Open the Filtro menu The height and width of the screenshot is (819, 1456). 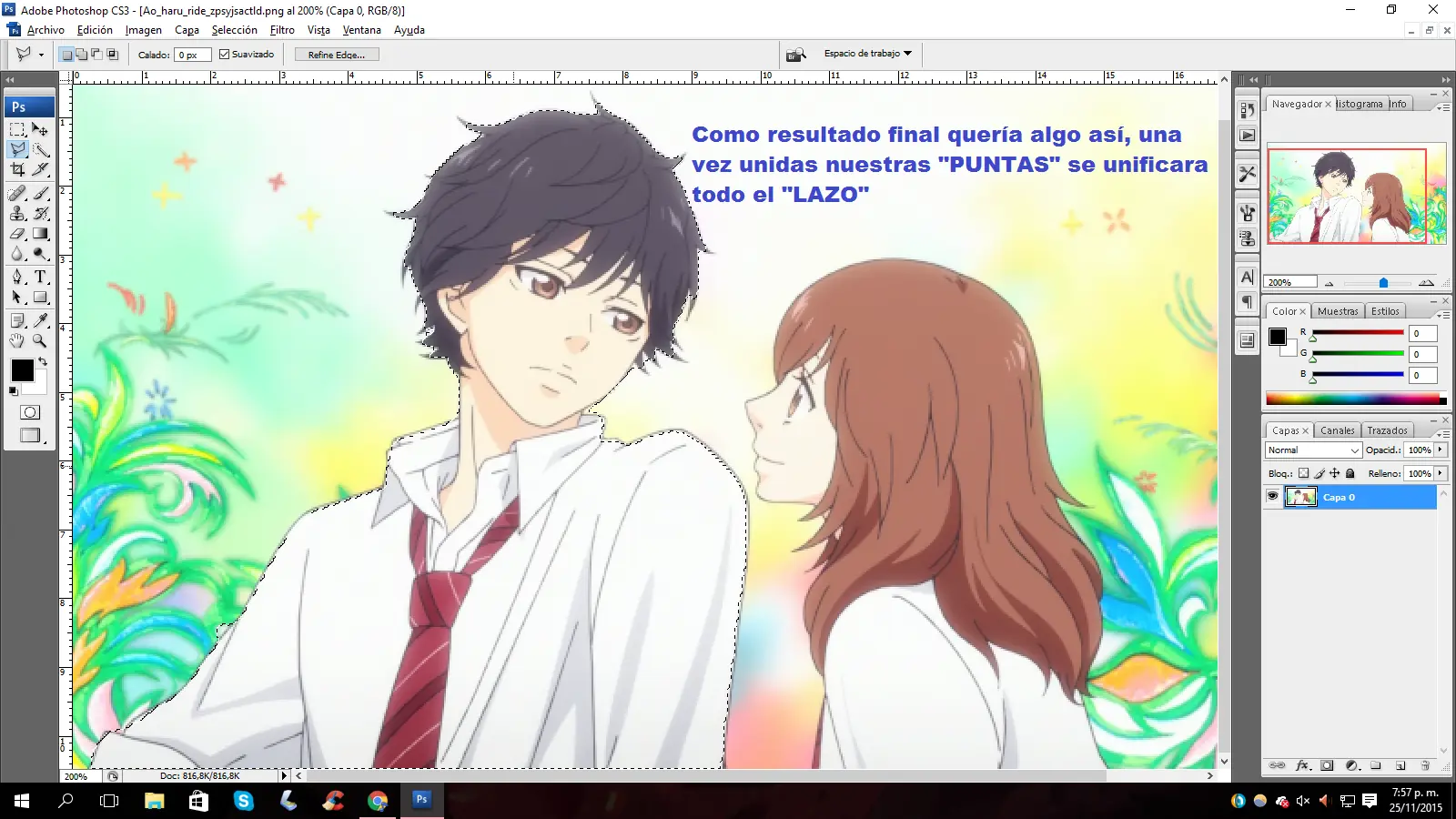pos(282,30)
